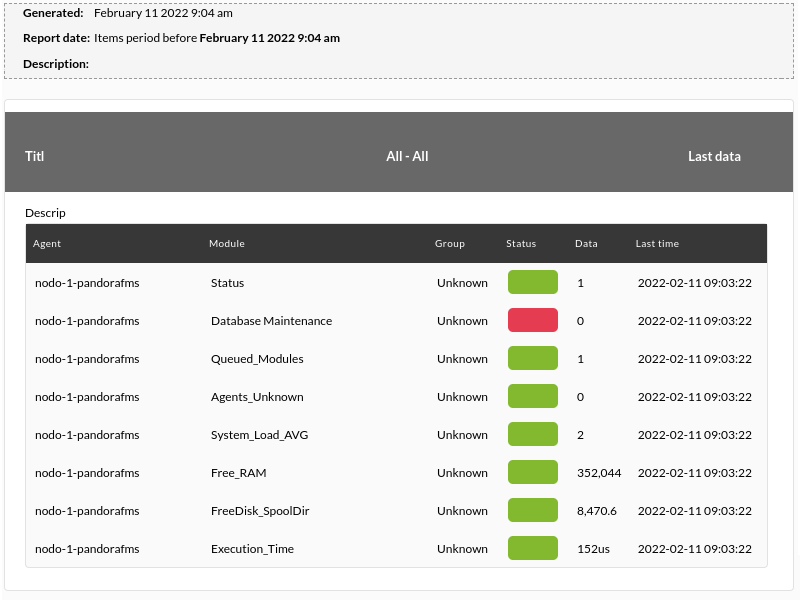Click data value 2 in System_Load_AVG row
Image resolution: width=800 pixels, height=600 pixels.
(x=580, y=435)
